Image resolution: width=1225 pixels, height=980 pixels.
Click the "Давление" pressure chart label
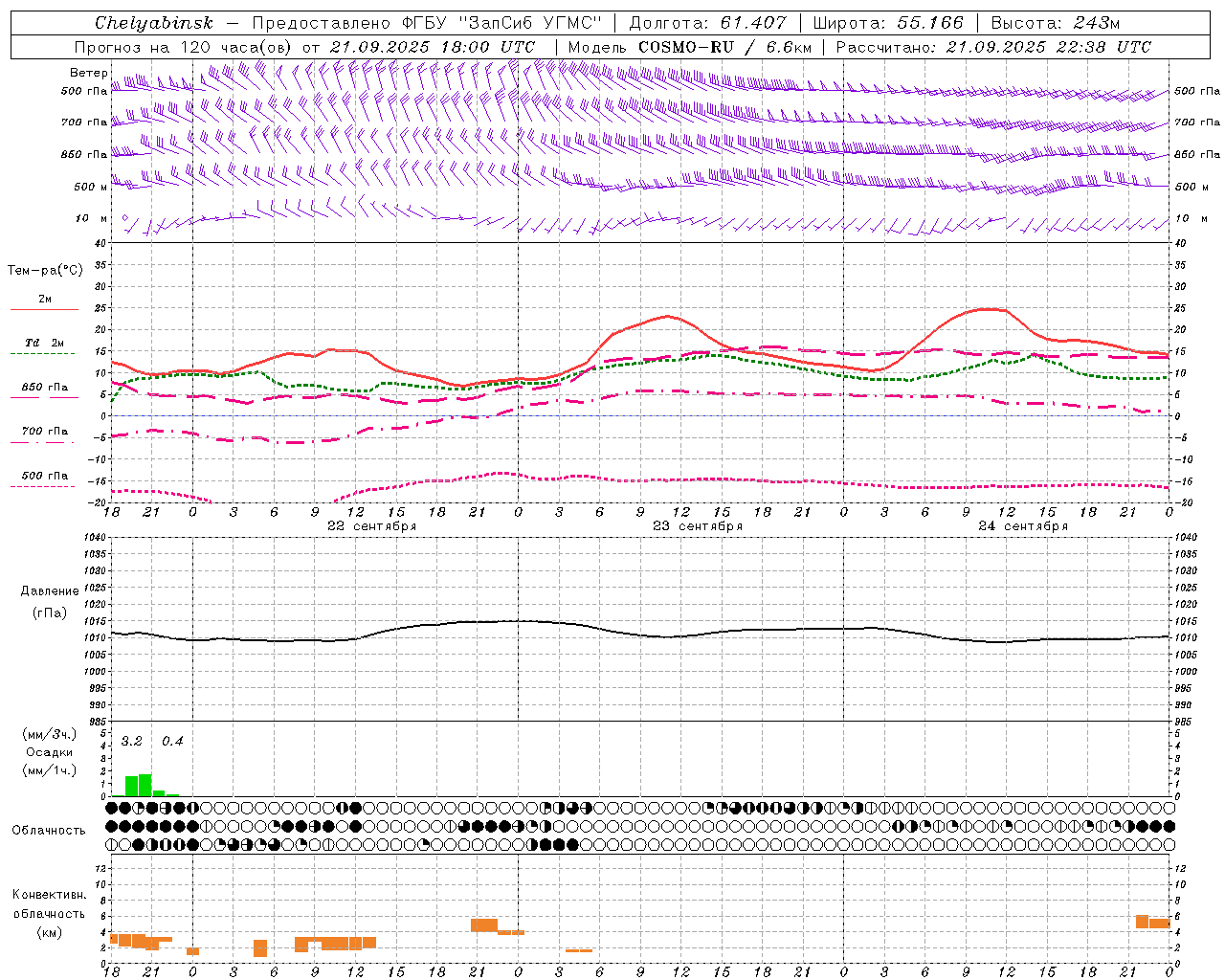point(50,591)
